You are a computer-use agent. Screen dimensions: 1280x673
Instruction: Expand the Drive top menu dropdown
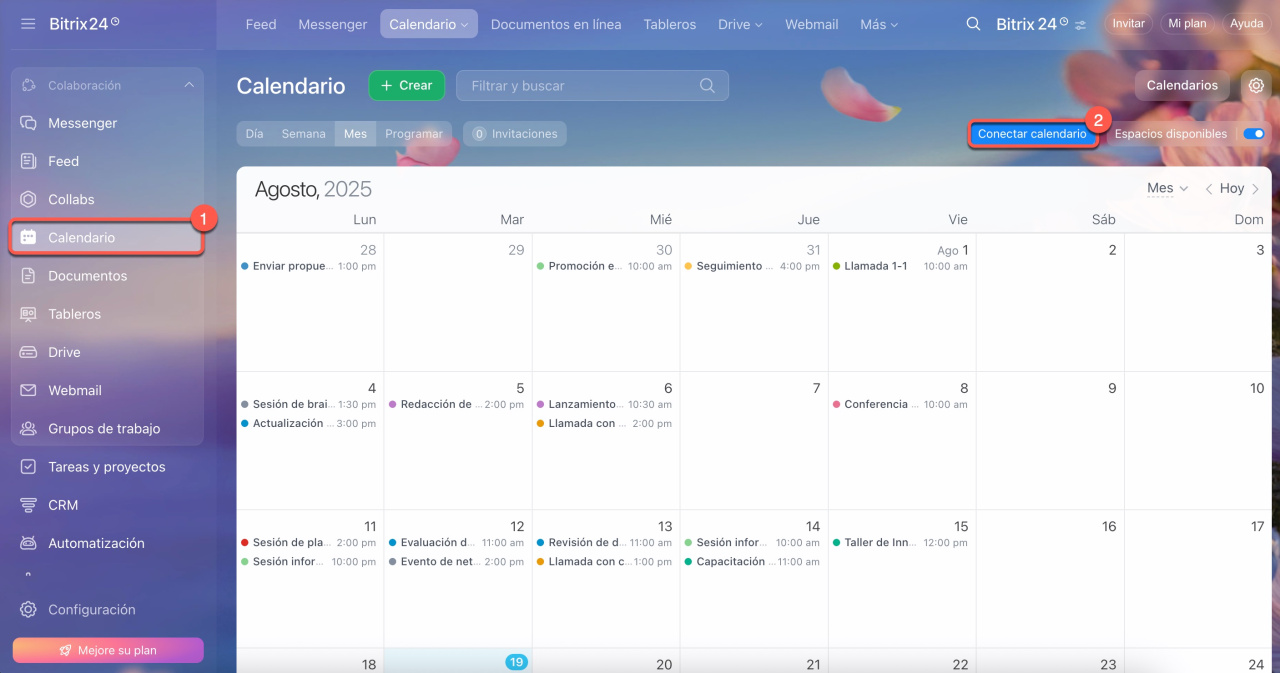[x=758, y=25]
